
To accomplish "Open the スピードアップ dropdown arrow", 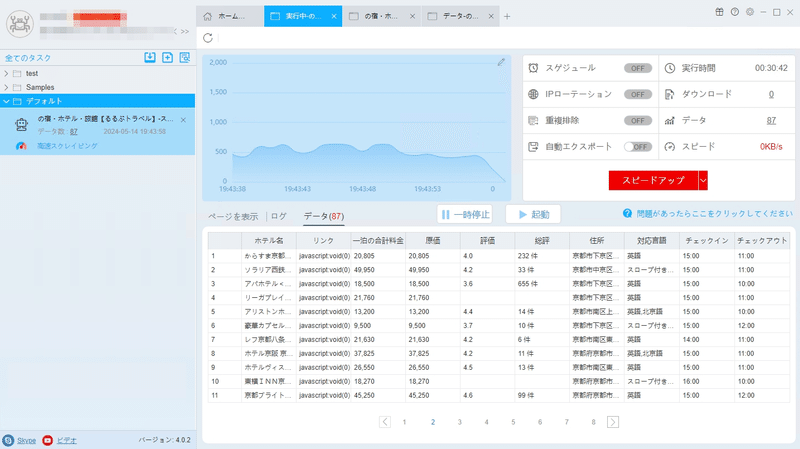I will (703, 180).
